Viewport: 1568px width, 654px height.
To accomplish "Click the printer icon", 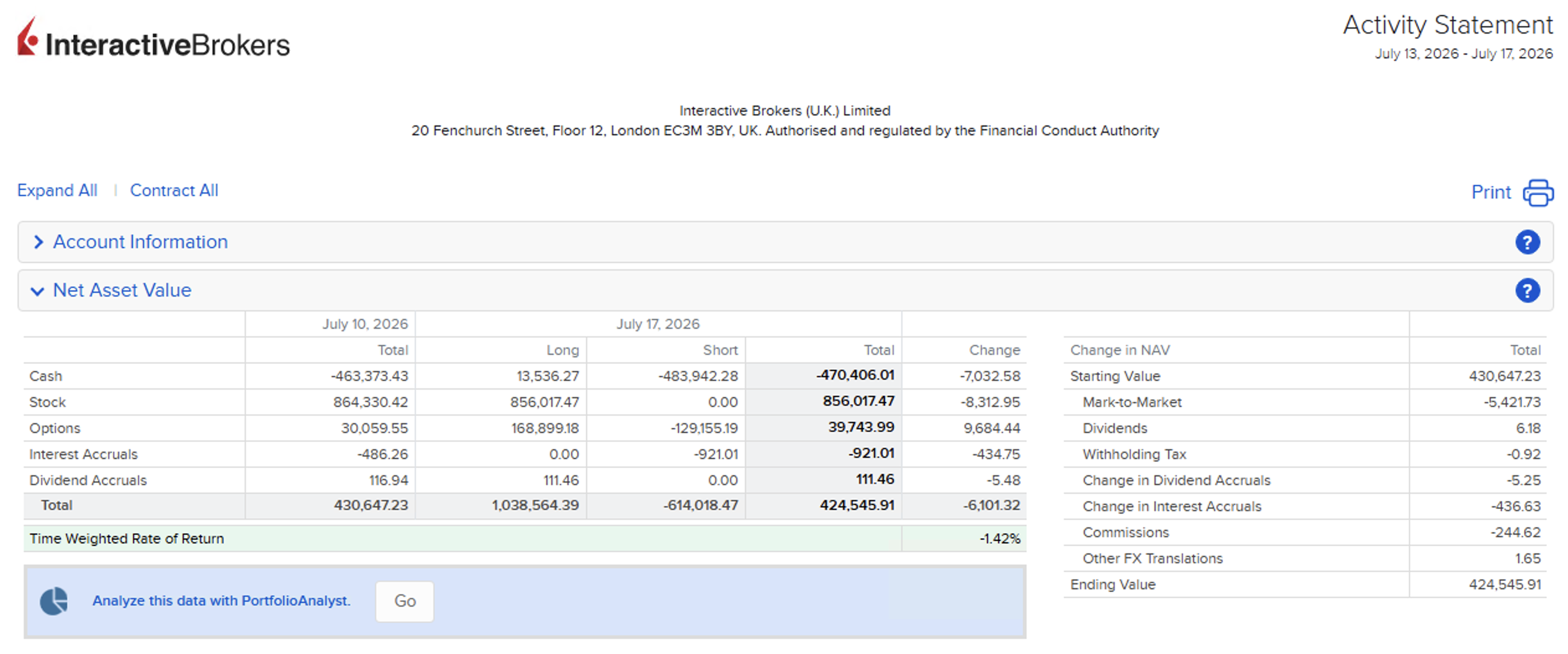I will coord(1538,192).
